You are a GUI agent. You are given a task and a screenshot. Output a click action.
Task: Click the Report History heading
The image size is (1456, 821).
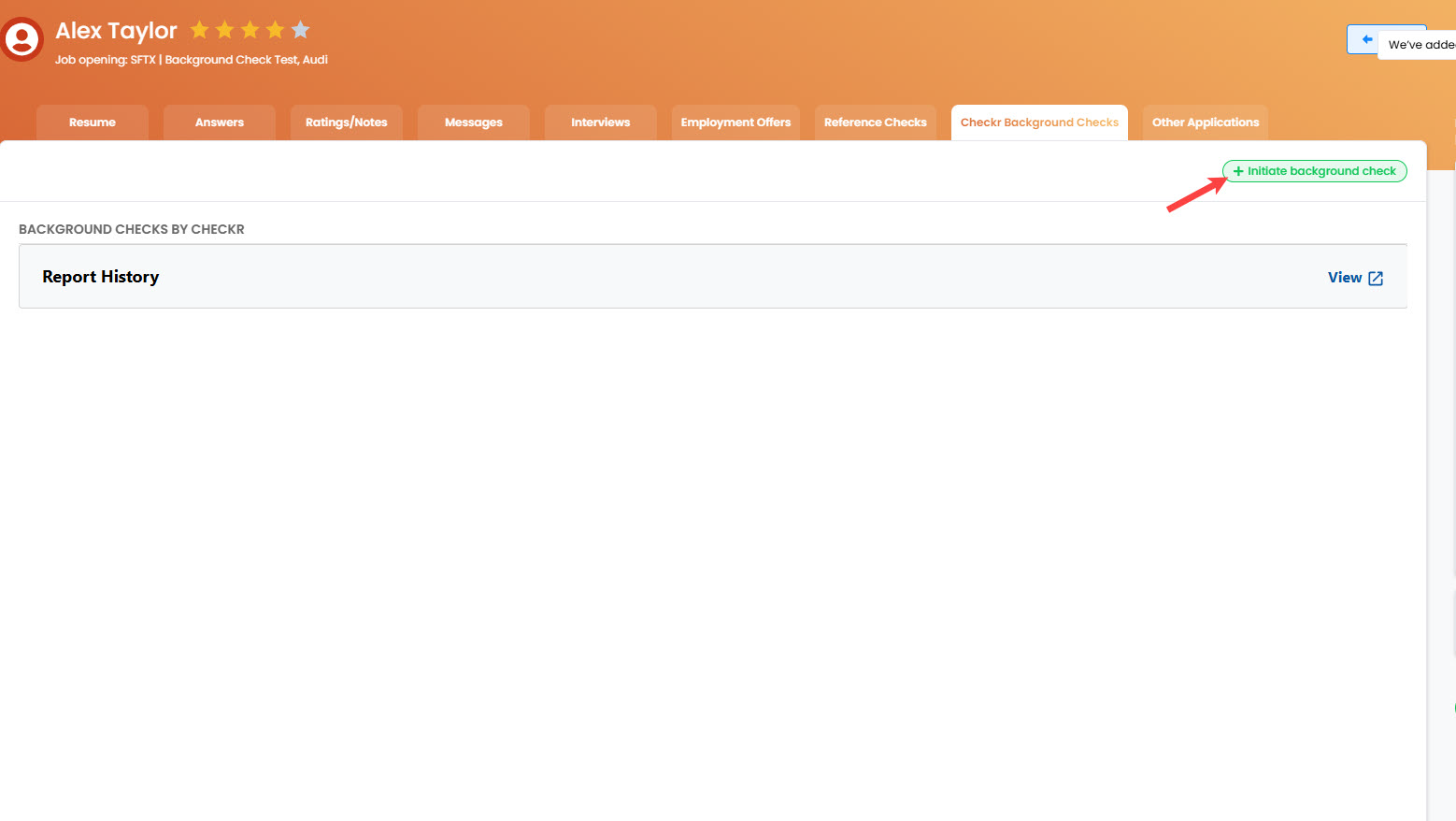click(101, 277)
